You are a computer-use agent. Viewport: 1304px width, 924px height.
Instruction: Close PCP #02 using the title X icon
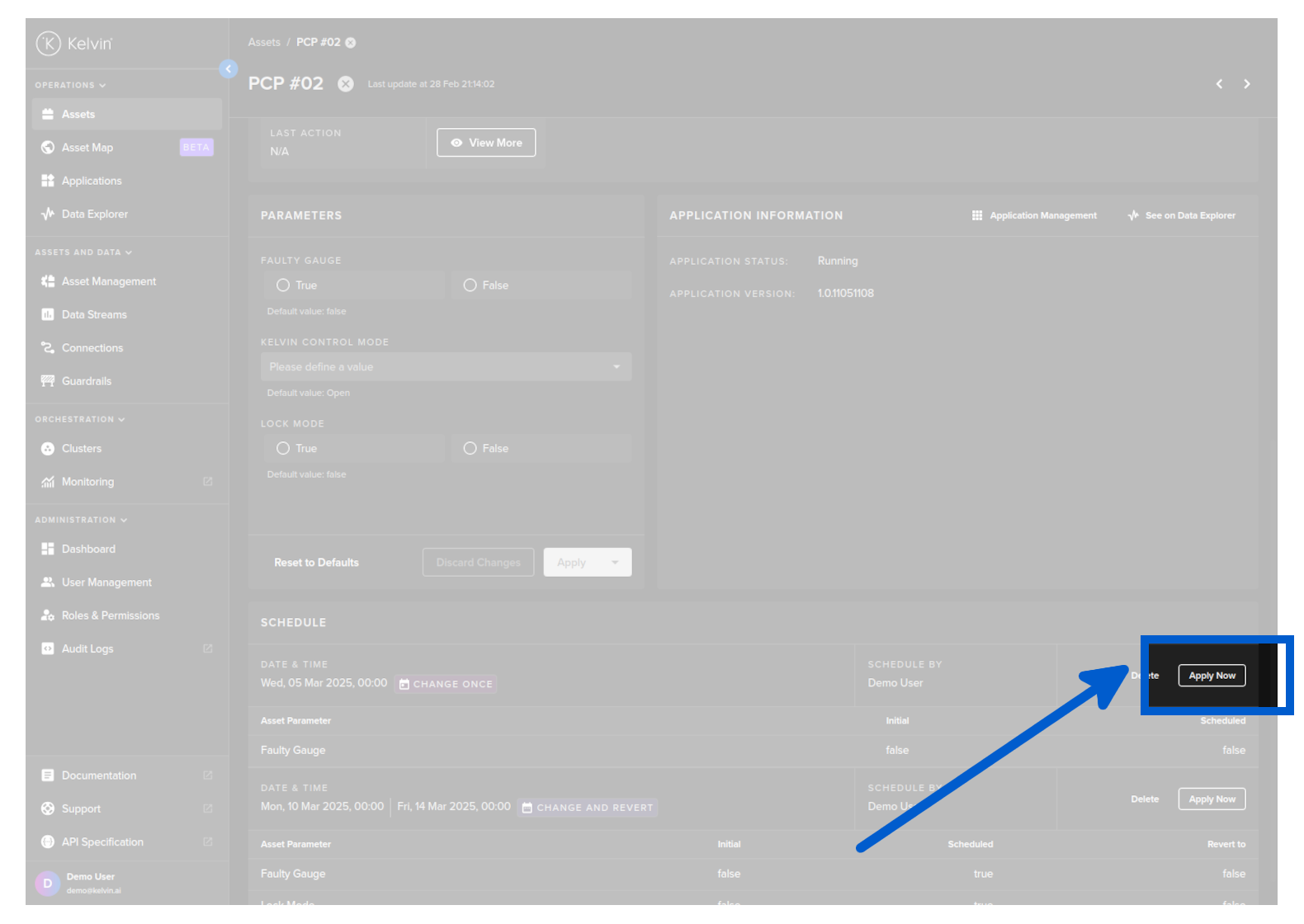click(x=346, y=84)
